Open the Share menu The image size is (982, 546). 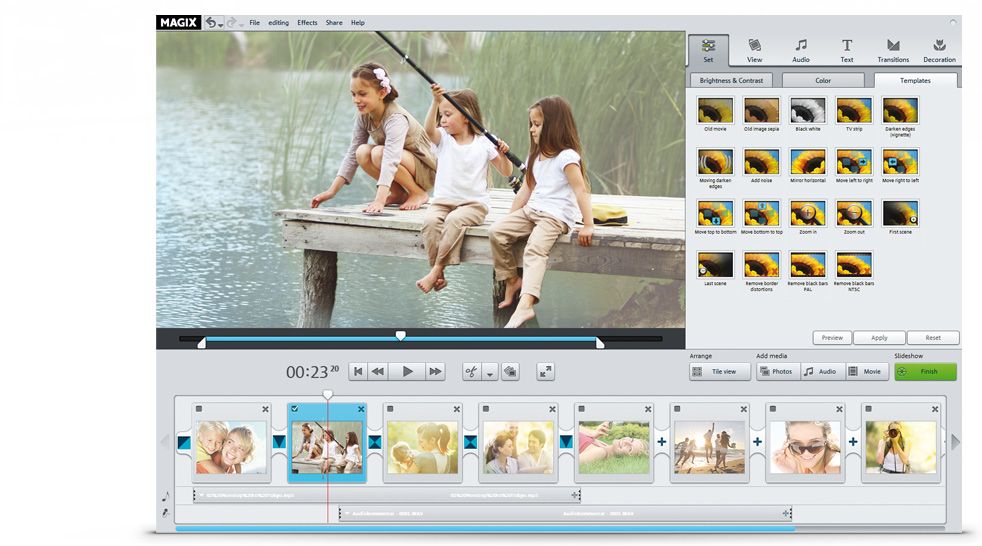pos(334,23)
